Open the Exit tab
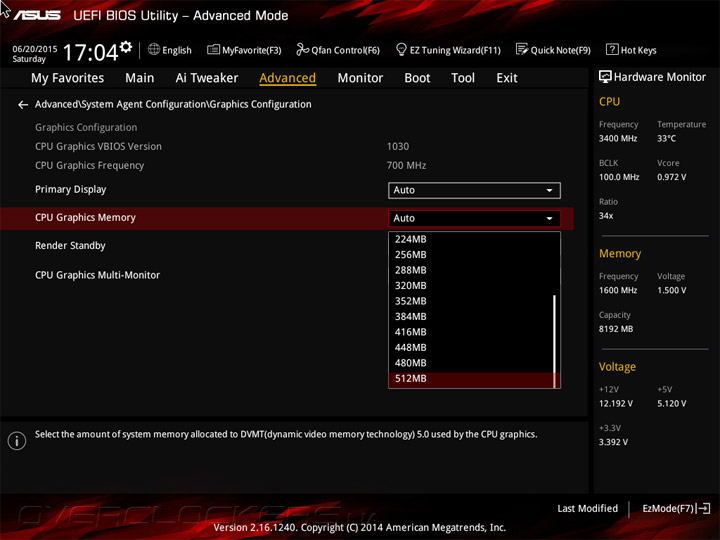Image resolution: width=720 pixels, height=540 pixels. click(x=506, y=78)
